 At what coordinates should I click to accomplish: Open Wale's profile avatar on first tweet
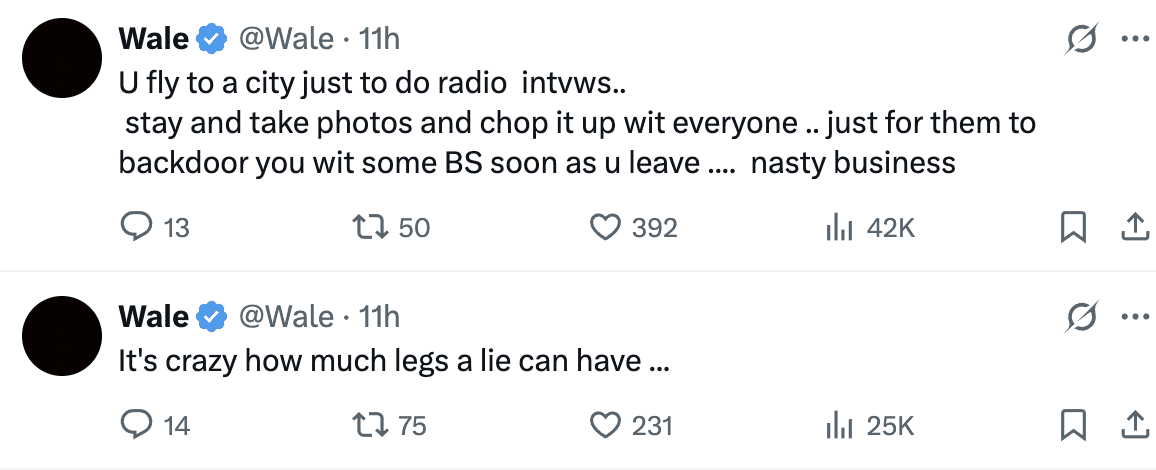[62, 58]
